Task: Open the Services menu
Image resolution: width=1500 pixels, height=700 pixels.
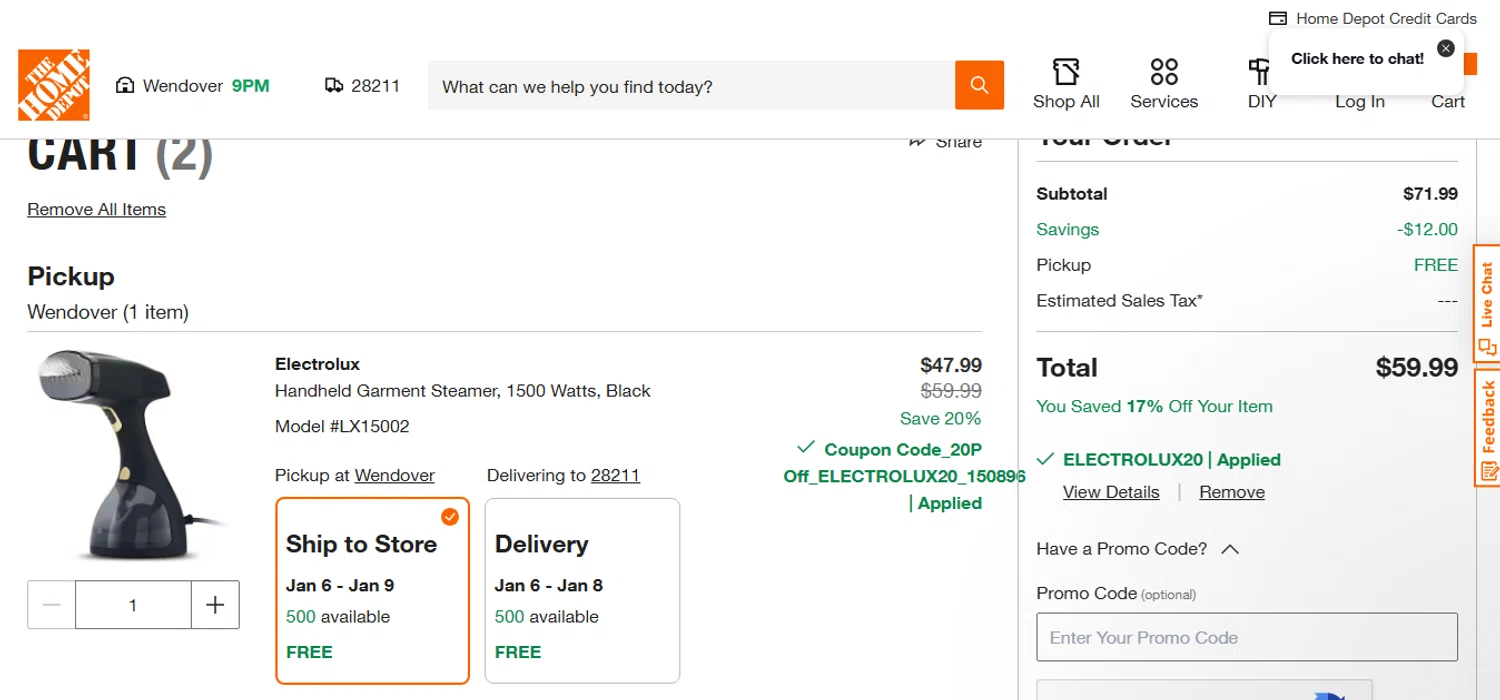Action: coord(1164,84)
